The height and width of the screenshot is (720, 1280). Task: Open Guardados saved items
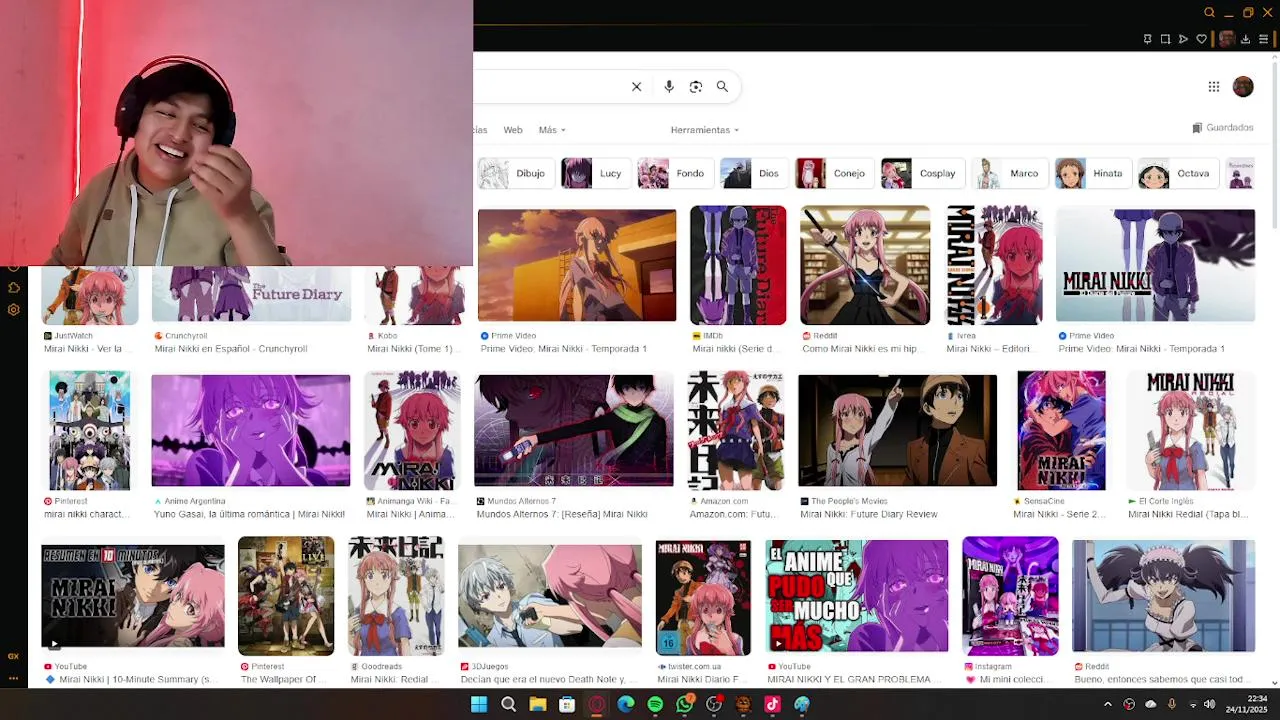[x=1223, y=128]
